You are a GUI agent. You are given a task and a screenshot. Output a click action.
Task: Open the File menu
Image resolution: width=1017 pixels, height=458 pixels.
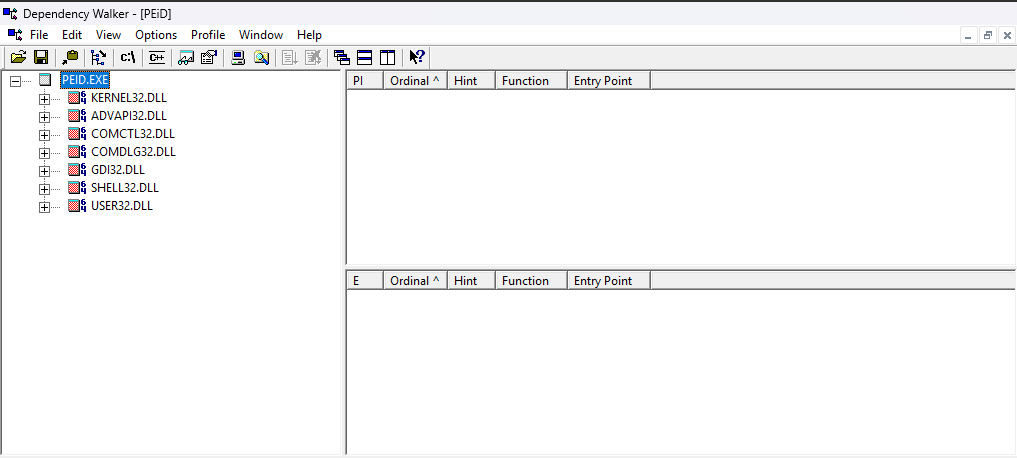pos(39,35)
